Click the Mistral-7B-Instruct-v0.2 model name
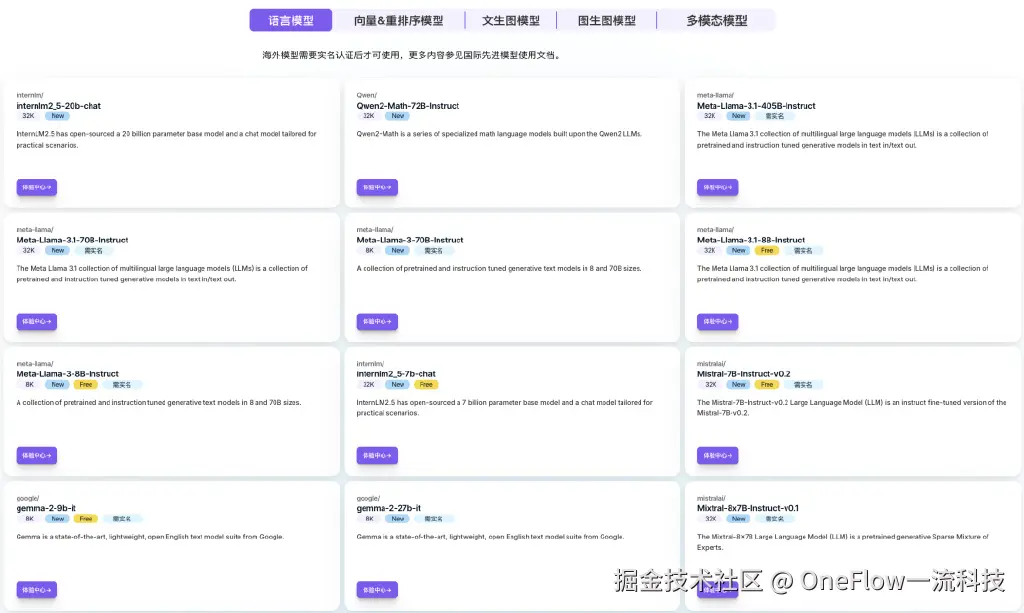This screenshot has width=1024, height=613. tap(743, 374)
